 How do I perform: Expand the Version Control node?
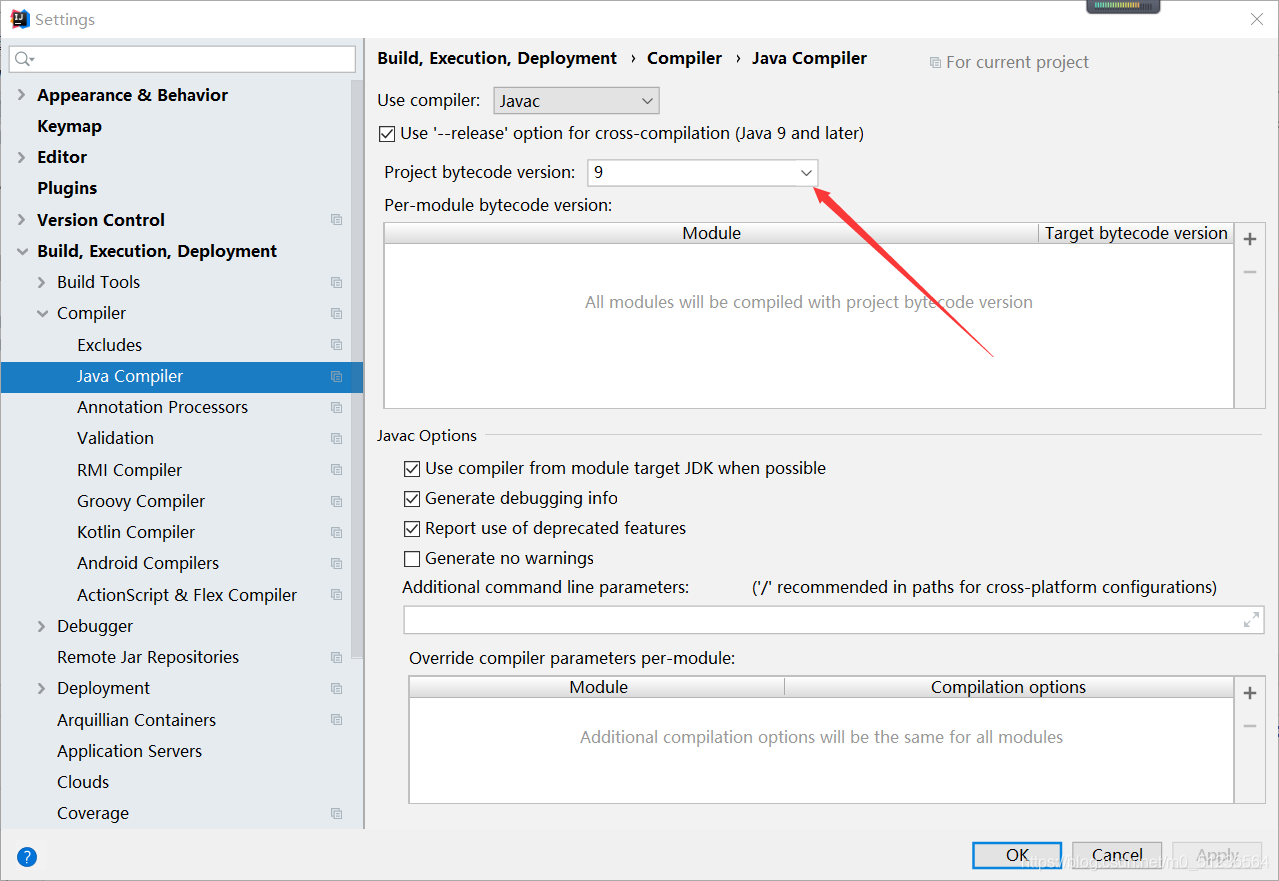click(22, 220)
